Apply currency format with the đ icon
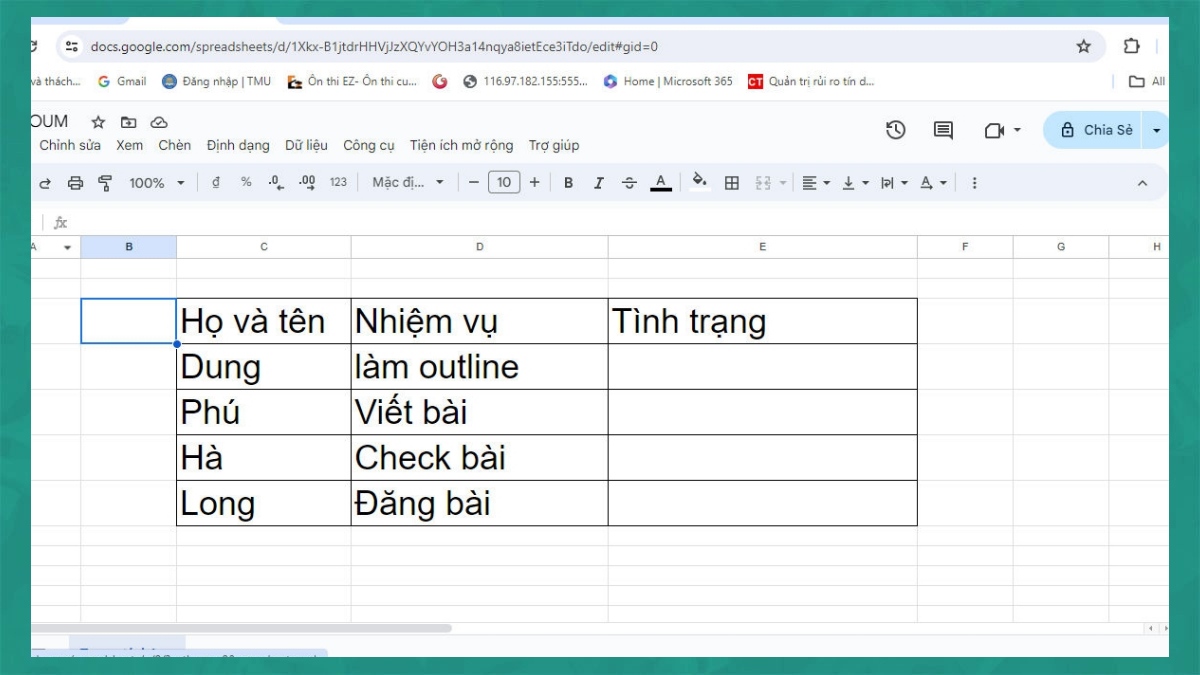The image size is (1200, 675). (x=216, y=182)
